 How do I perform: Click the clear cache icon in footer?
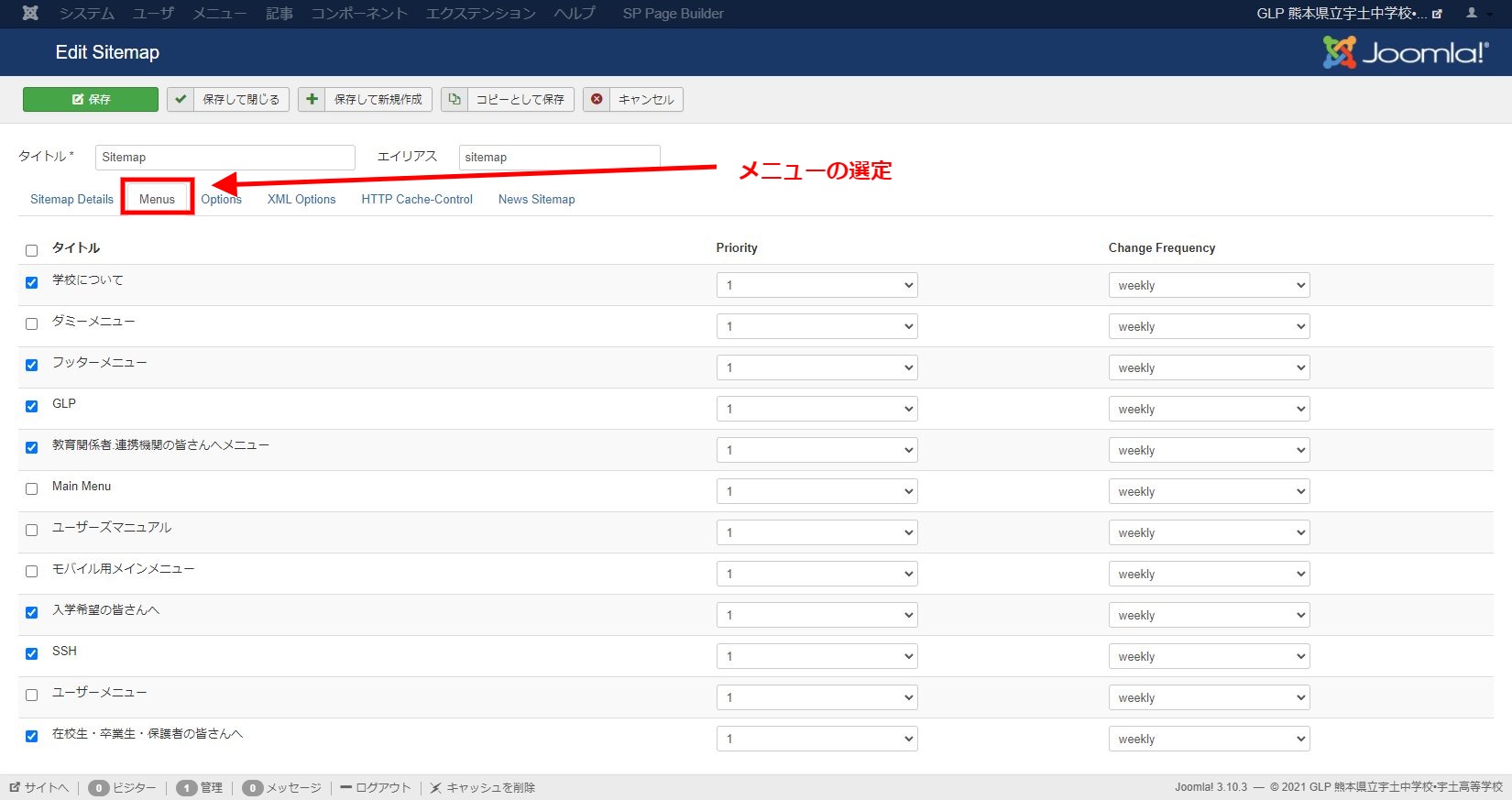pyautogui.click(x=436, y=787)
